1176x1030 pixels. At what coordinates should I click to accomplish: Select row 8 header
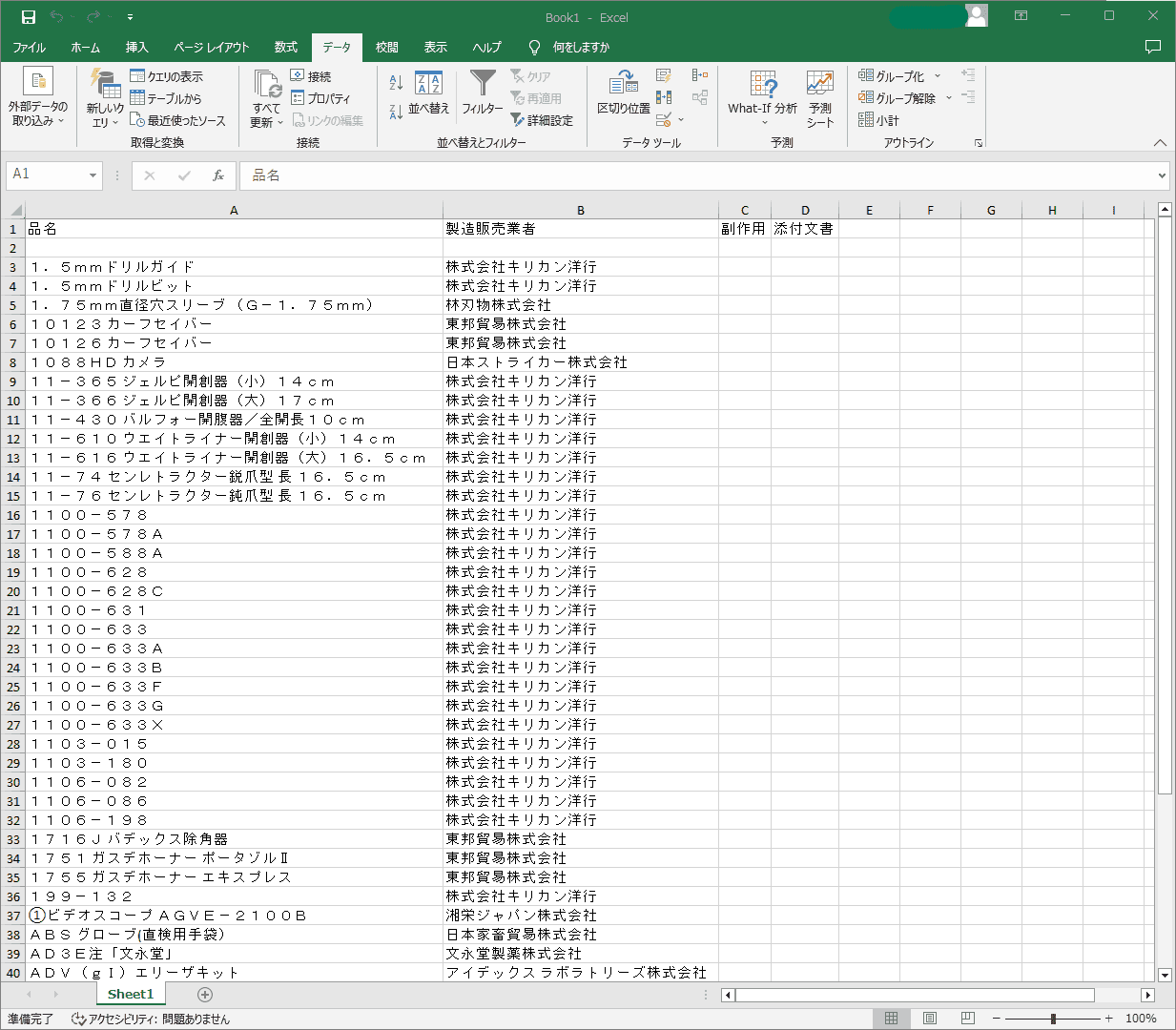[13, 362]
